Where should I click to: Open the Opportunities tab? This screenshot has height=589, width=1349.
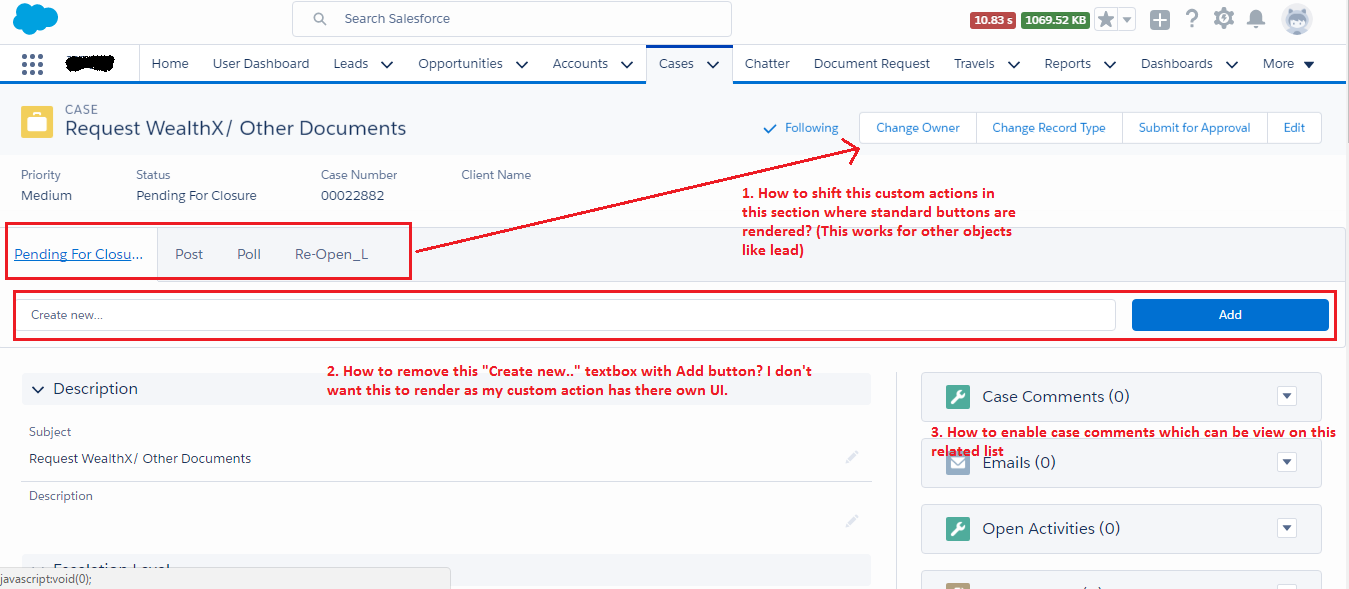point(460,63)
